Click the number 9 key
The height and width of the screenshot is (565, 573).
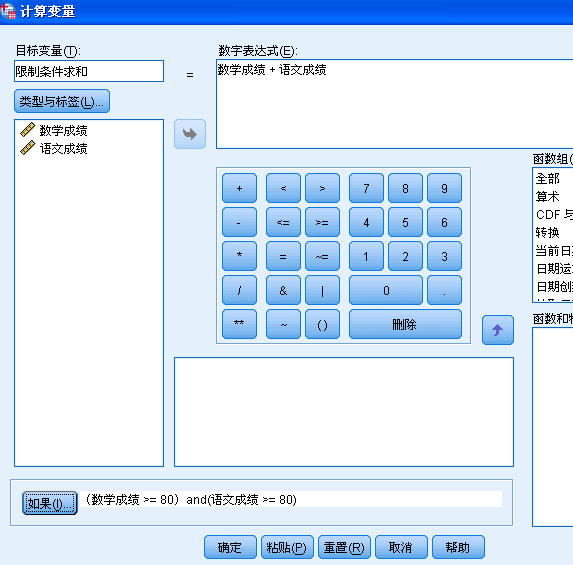click(444, 188)
